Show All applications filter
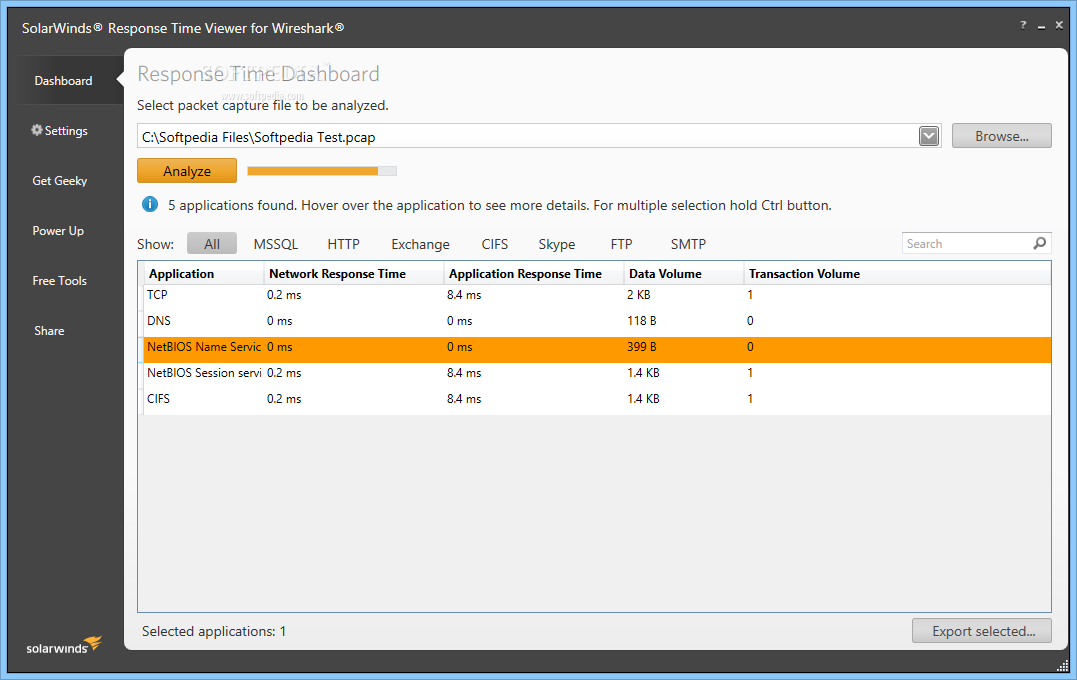 212,244
